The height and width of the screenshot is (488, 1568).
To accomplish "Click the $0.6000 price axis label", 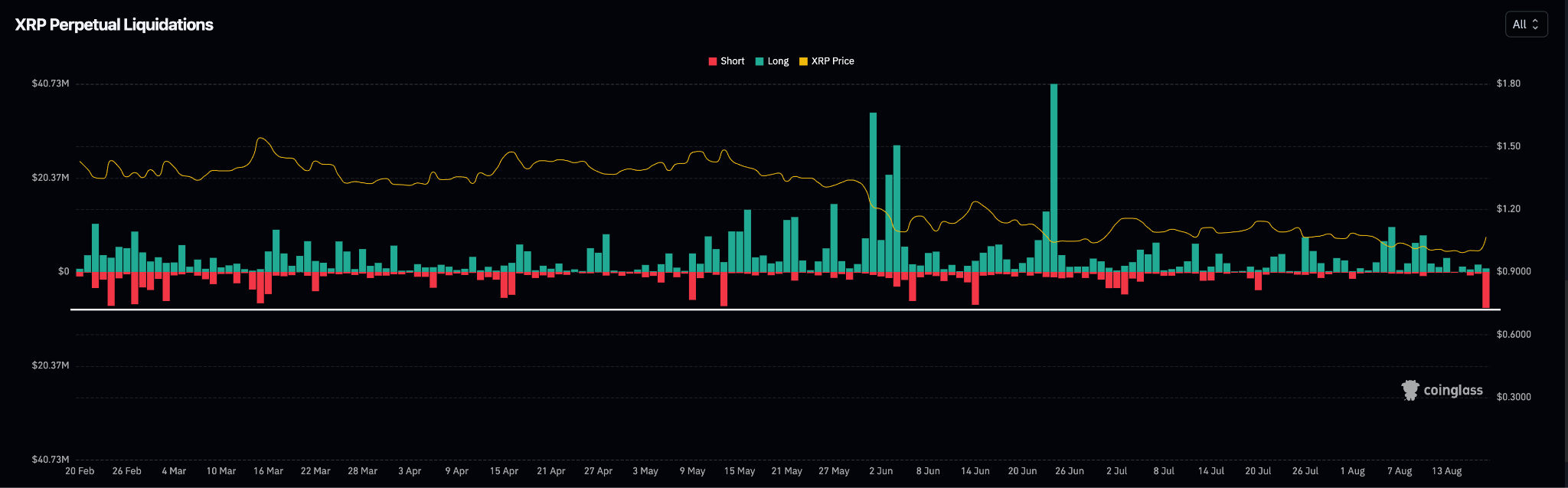I will point(1514,334).
